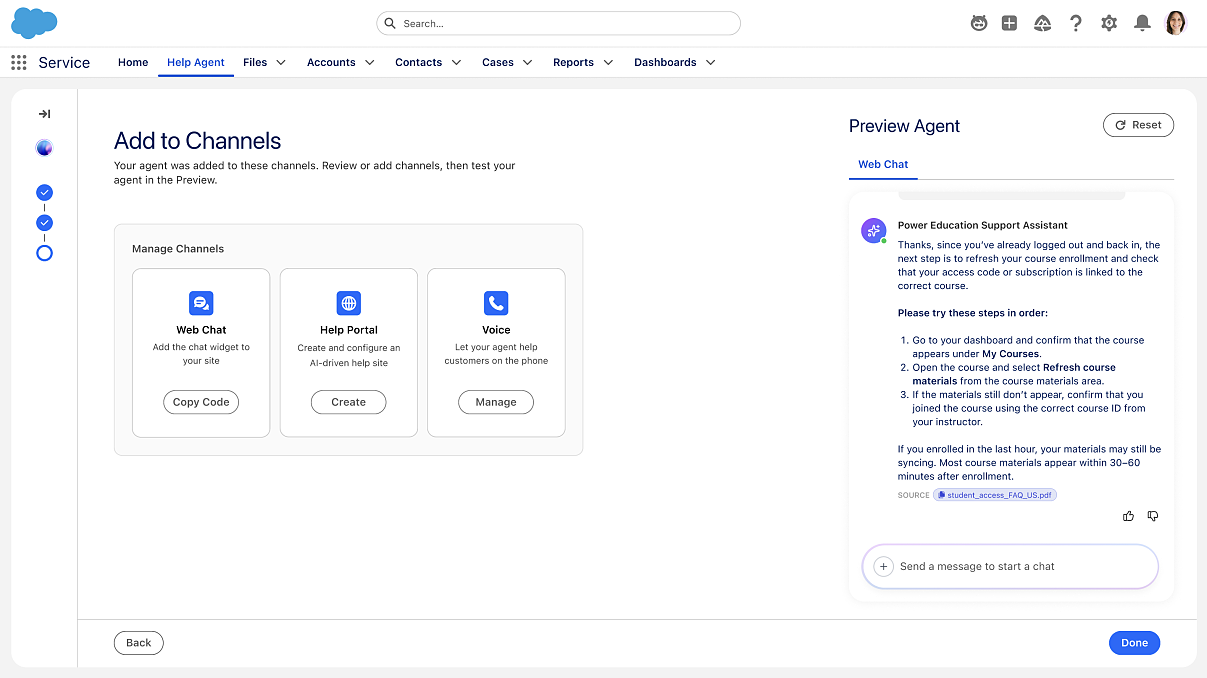Open the user profile avatar
1207x678 pixels.
tap(1176, 22)
